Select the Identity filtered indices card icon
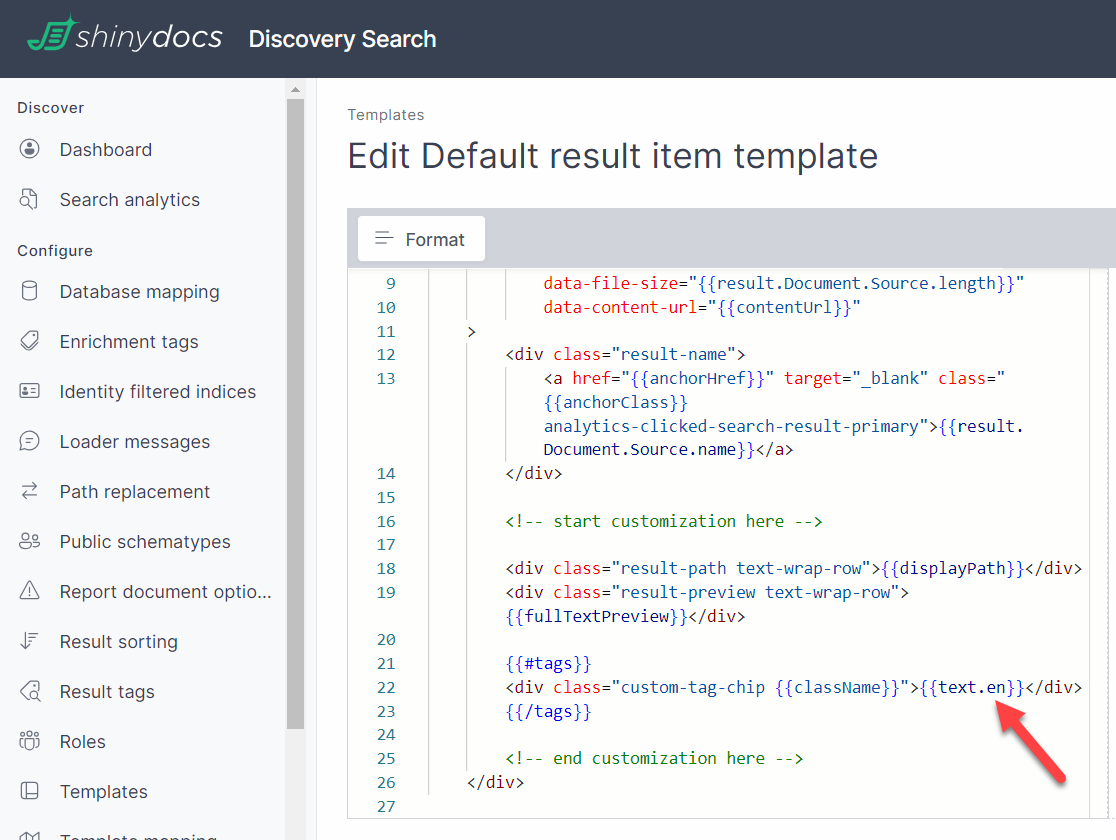Screen dimensions: 1116x840 30,391
